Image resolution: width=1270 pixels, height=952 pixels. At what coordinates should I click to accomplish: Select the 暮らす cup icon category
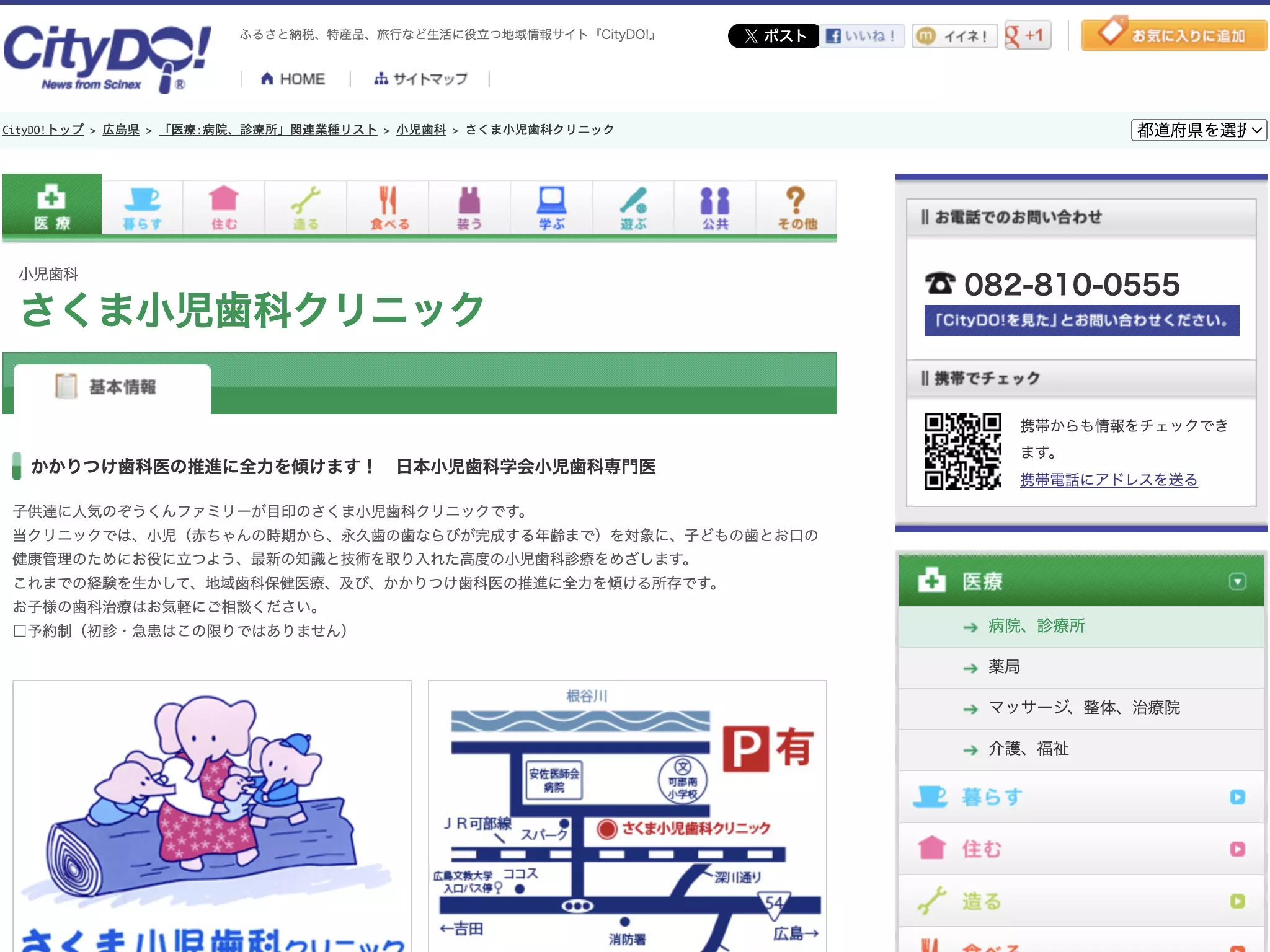(142, 208)
